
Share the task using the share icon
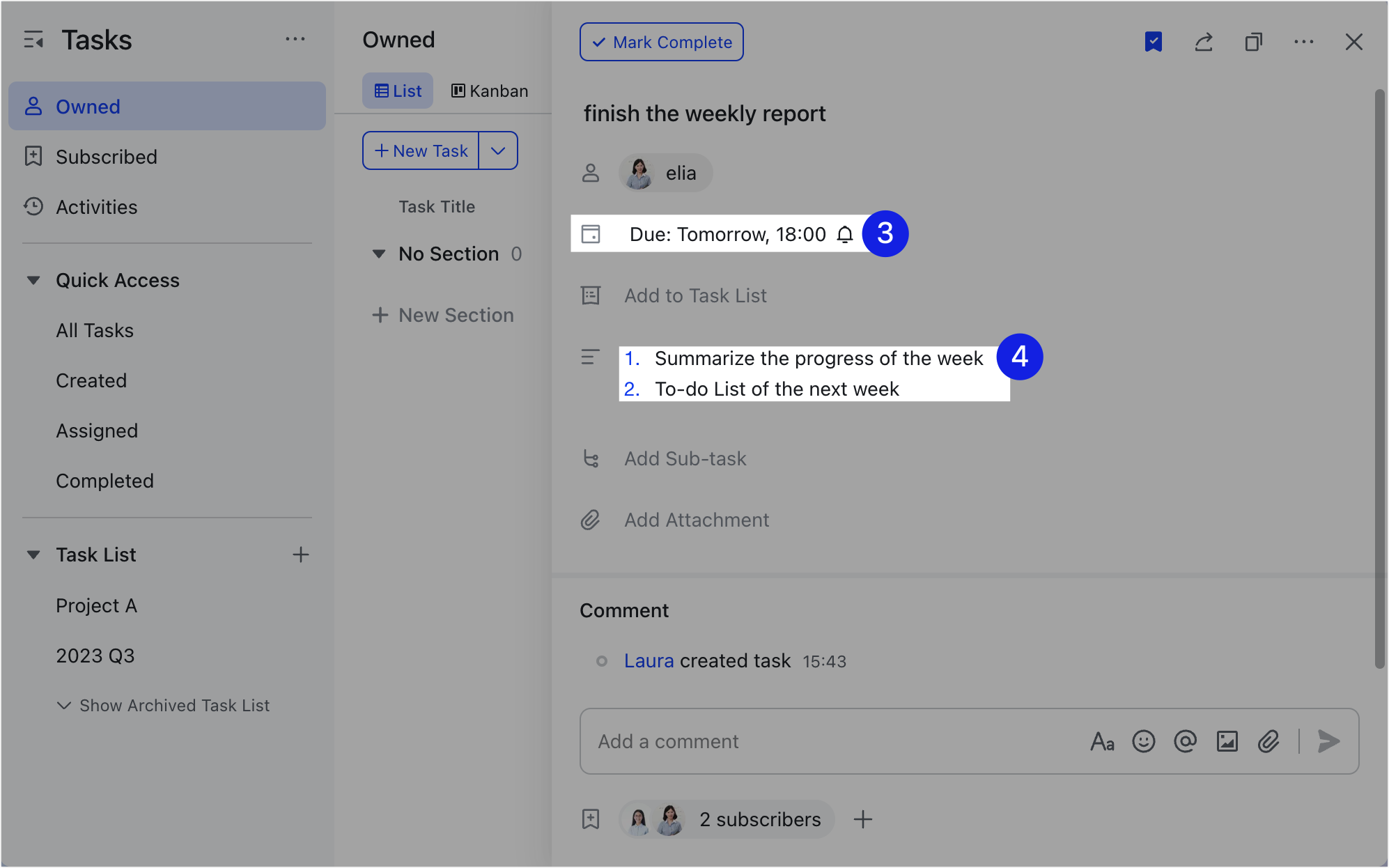pos(1204,42)
